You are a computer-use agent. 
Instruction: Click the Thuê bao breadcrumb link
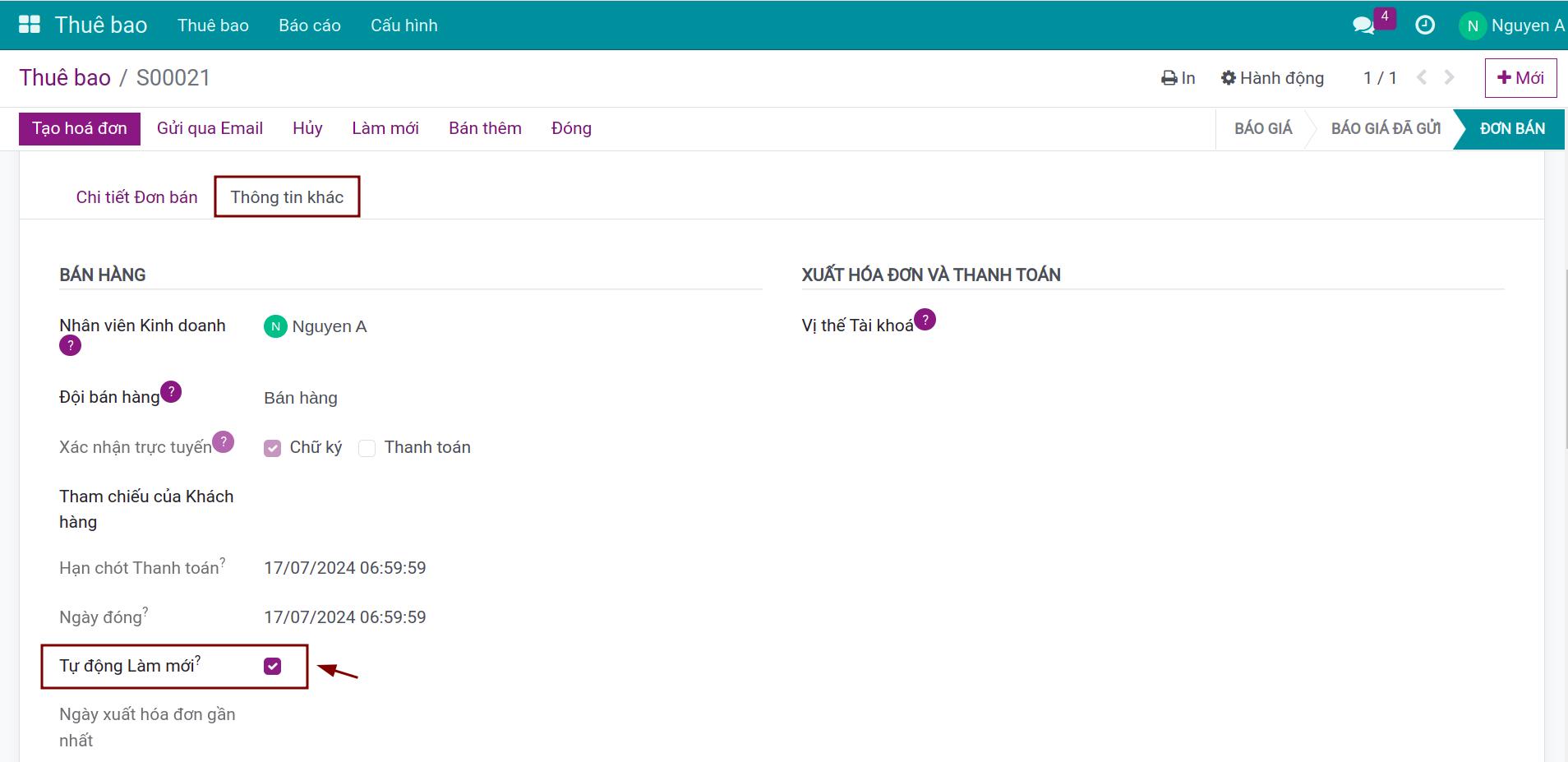65,78
